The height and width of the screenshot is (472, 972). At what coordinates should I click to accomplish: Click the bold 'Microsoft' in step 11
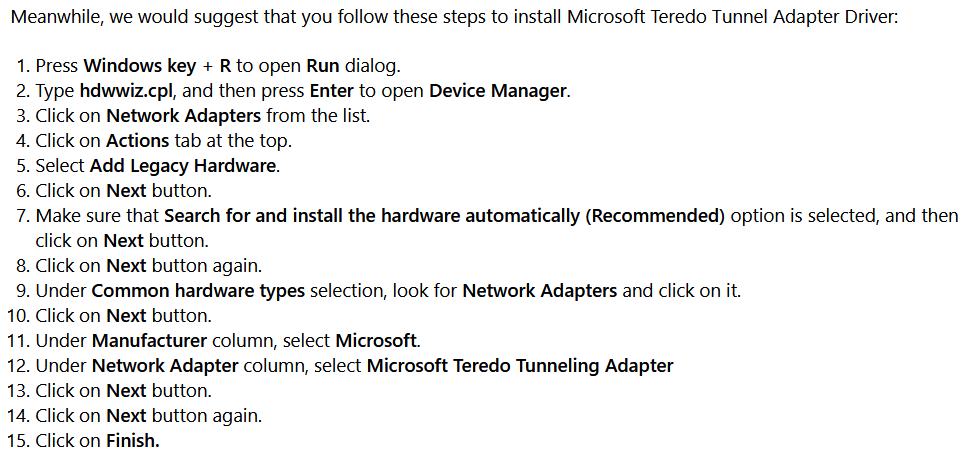click(376, 341)
